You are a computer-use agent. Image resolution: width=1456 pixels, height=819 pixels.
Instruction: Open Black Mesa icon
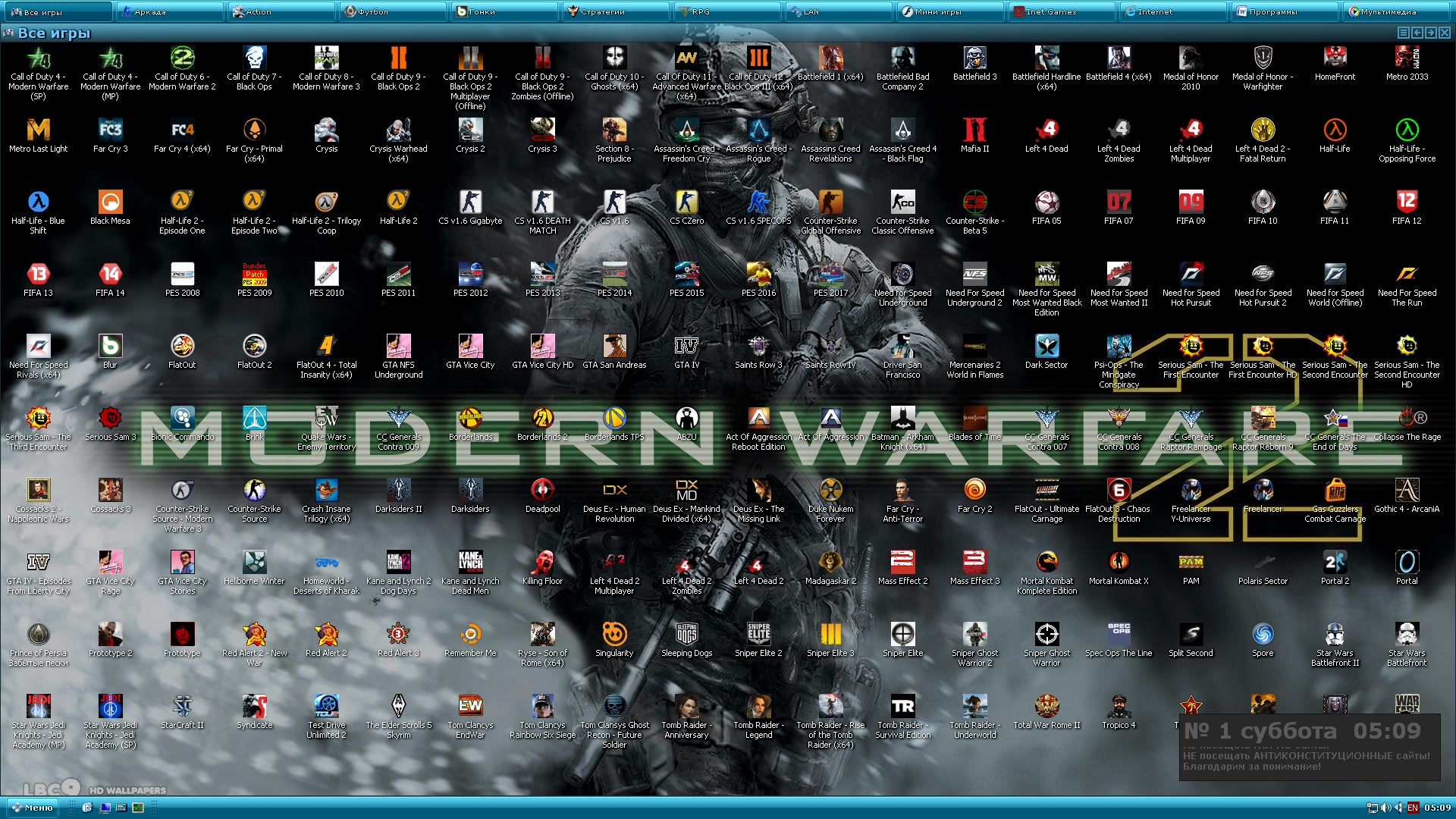click(110, 202)
